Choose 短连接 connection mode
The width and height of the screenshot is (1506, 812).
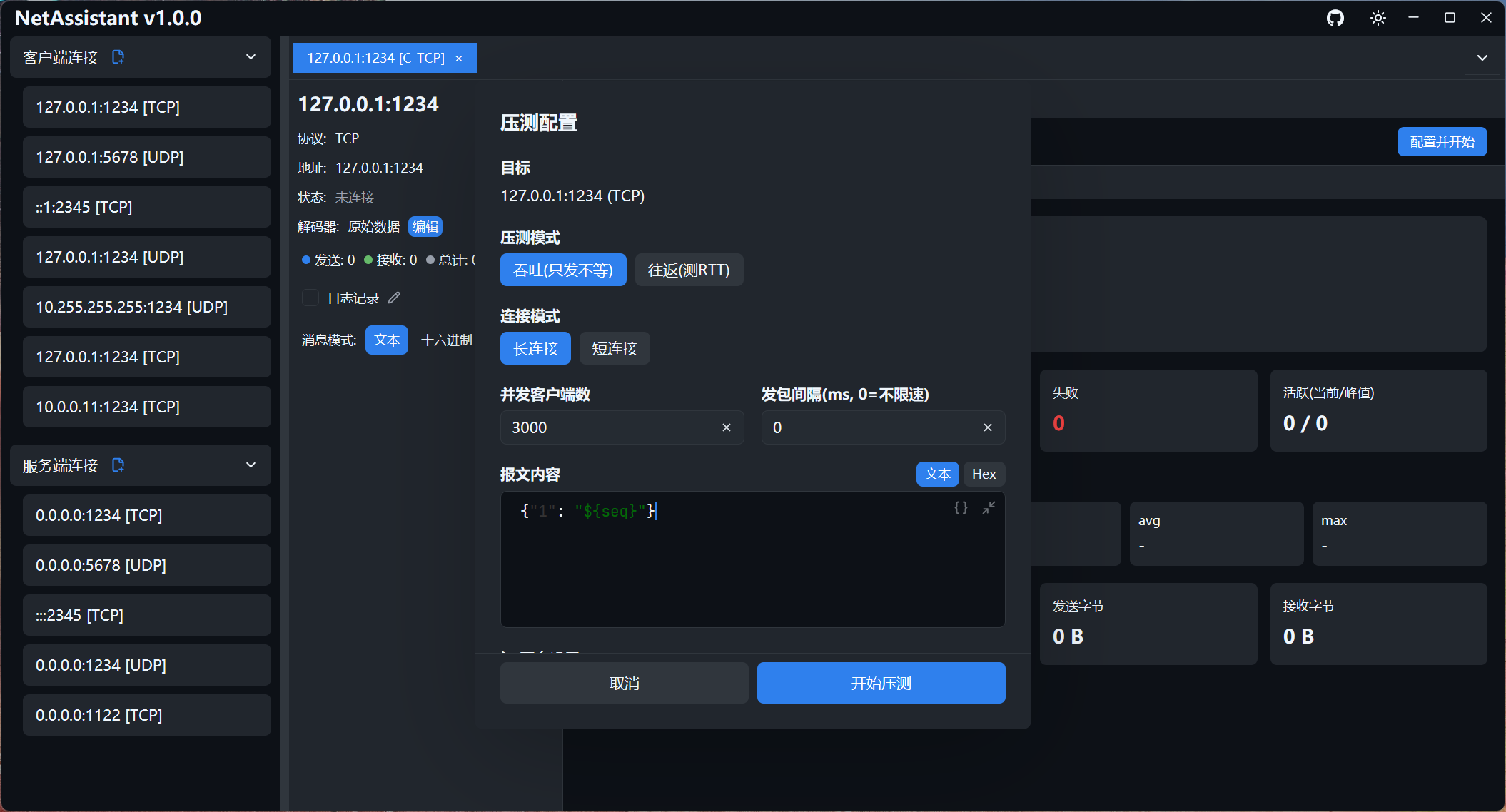coord(615,348)
